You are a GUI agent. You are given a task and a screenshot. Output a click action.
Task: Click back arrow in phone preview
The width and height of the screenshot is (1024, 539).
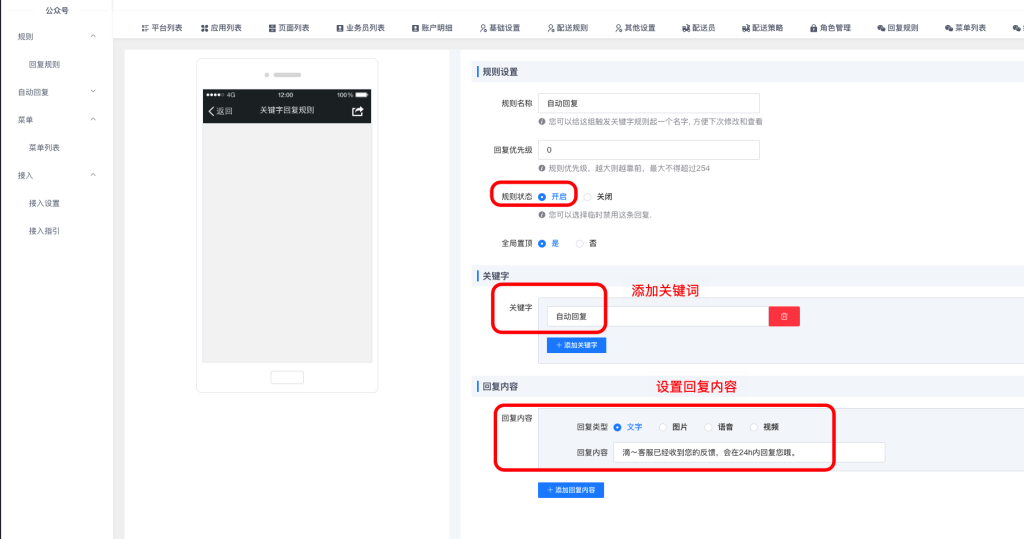211,110
